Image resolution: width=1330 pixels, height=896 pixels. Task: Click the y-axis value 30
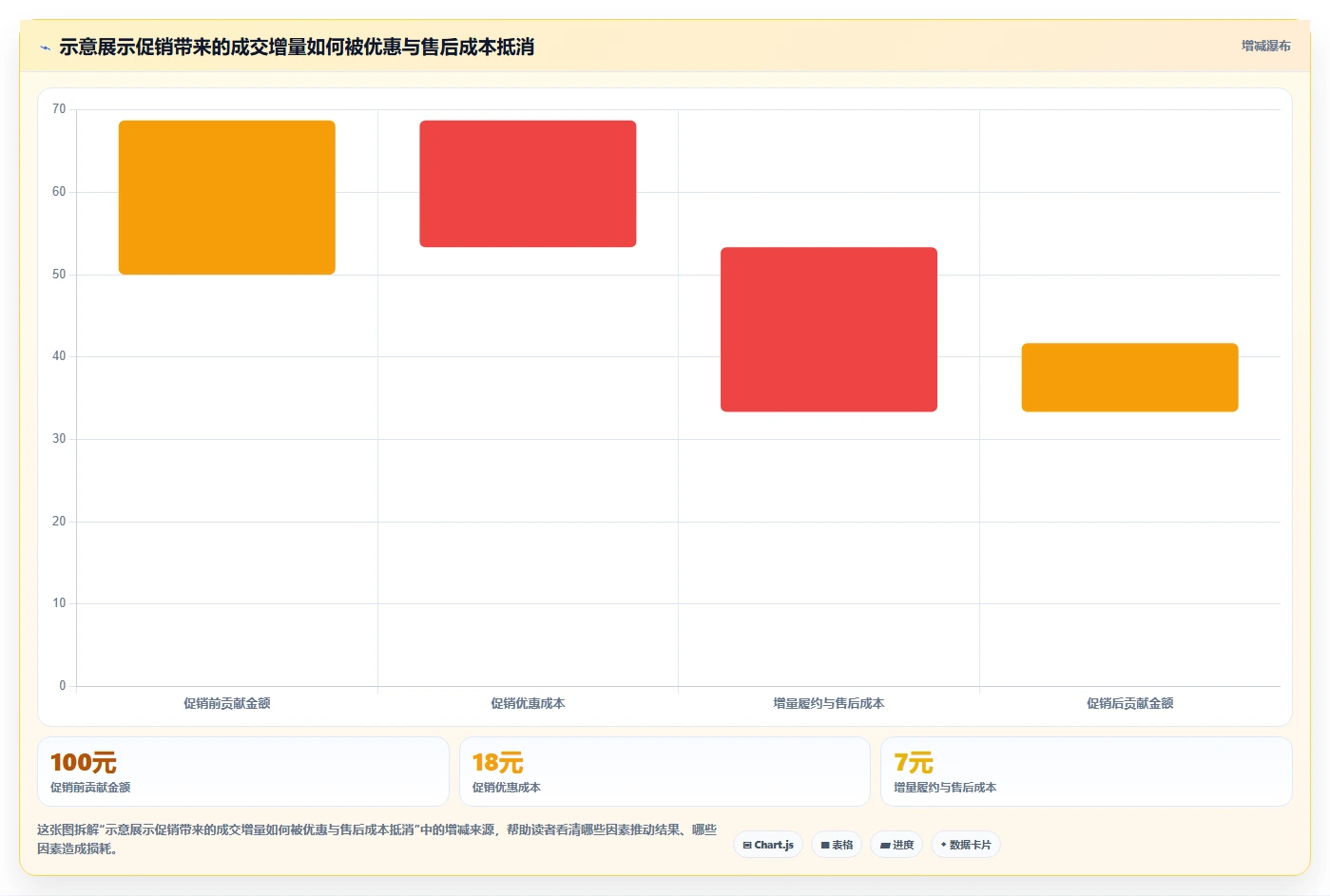coord(59,439)
